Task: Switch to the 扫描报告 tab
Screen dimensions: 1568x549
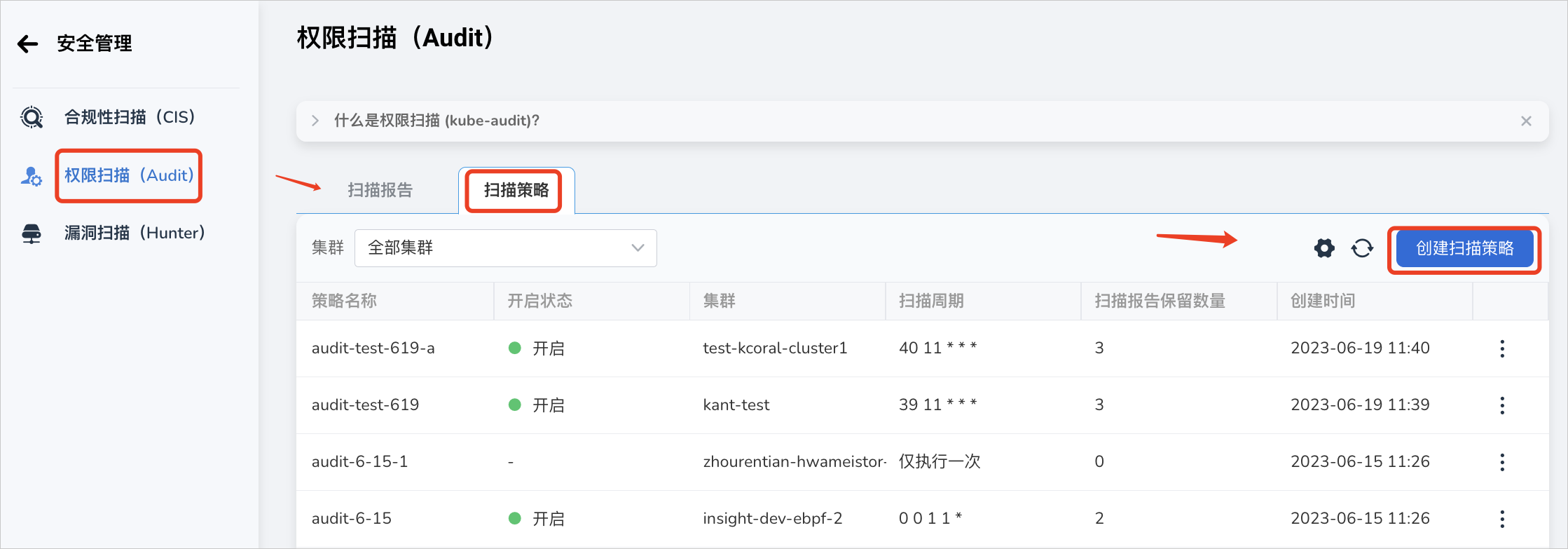Action: pos(380,190)
